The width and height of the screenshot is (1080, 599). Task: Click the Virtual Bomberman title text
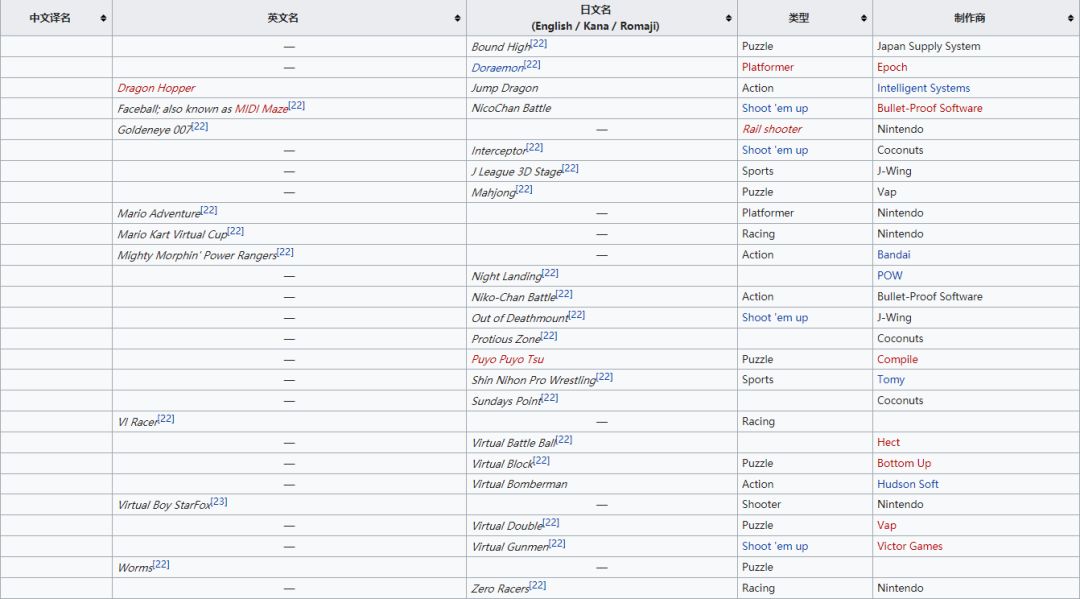pos(519,484)
